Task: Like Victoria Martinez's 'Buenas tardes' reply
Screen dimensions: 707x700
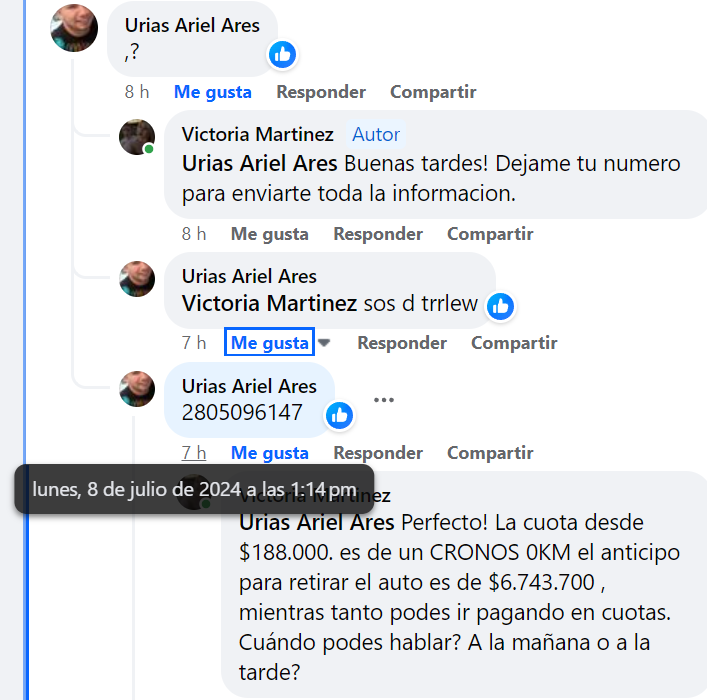Action: click(x=270, y=234)
